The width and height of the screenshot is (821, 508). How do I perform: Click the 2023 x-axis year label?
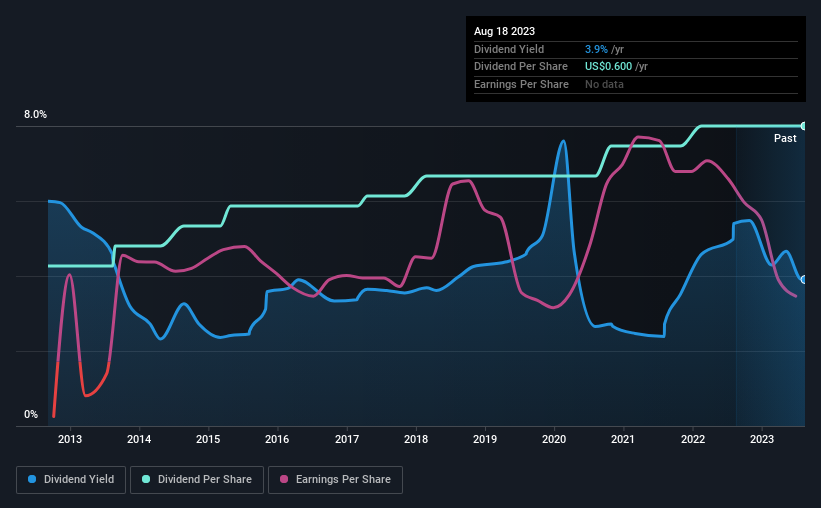click(762, 439)
